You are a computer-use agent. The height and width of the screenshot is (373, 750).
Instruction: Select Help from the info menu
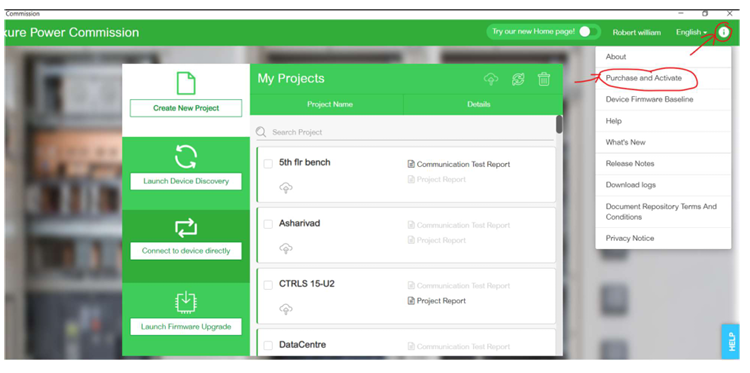[x=663, y=121]
